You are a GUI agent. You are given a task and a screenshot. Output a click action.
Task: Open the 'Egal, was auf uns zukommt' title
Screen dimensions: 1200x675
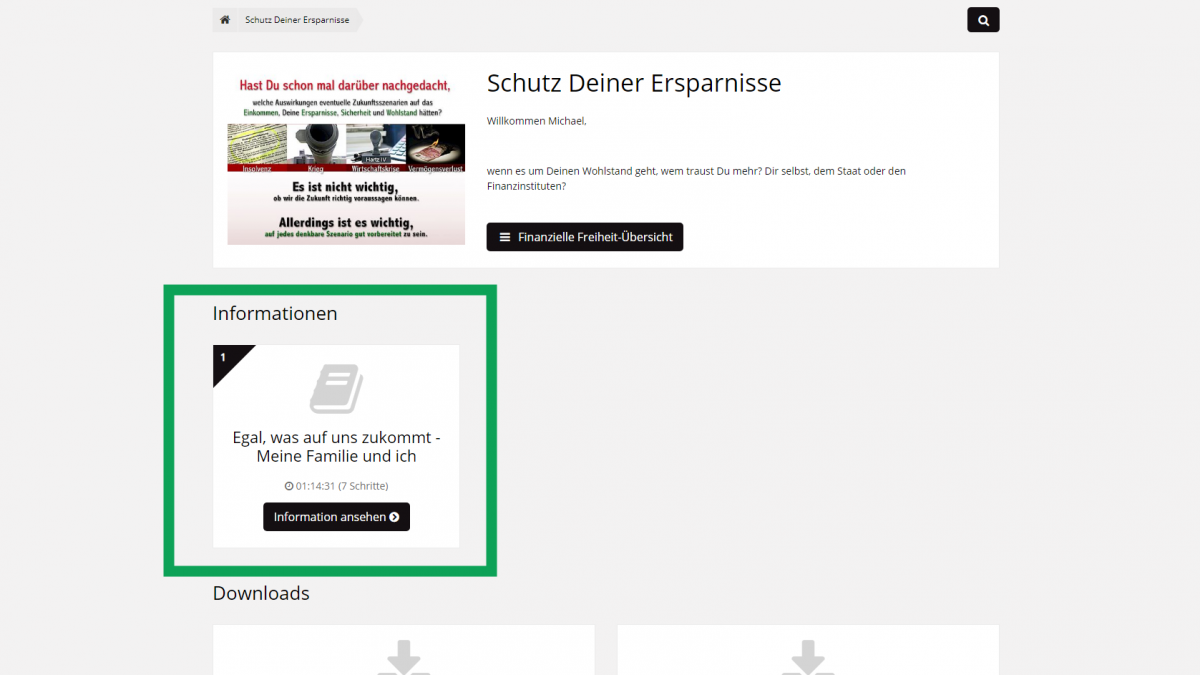click(x=336, y=447)
